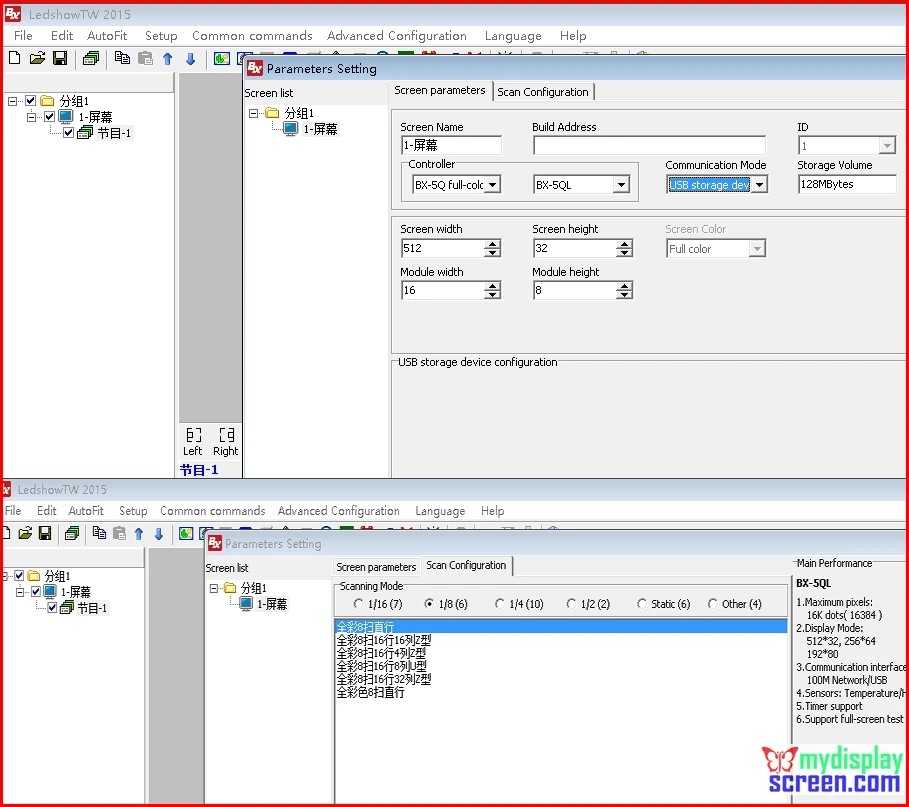This screenshot has width=909, height=807.
Task: Toggle 节目-1 checkbox in upper window tree
Action: pos(68,133)
